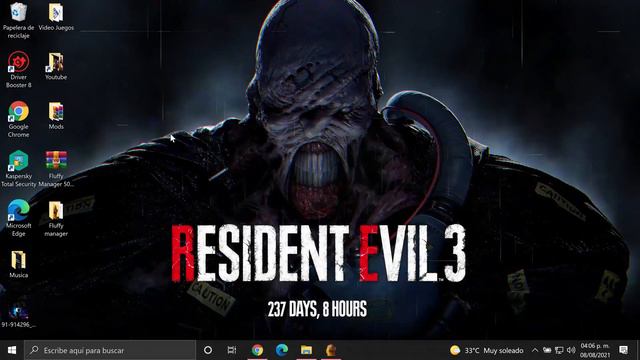Screen dimensions: 640x360
Task: Select the 91-914296 image file icon
Action: click(18, 315)
